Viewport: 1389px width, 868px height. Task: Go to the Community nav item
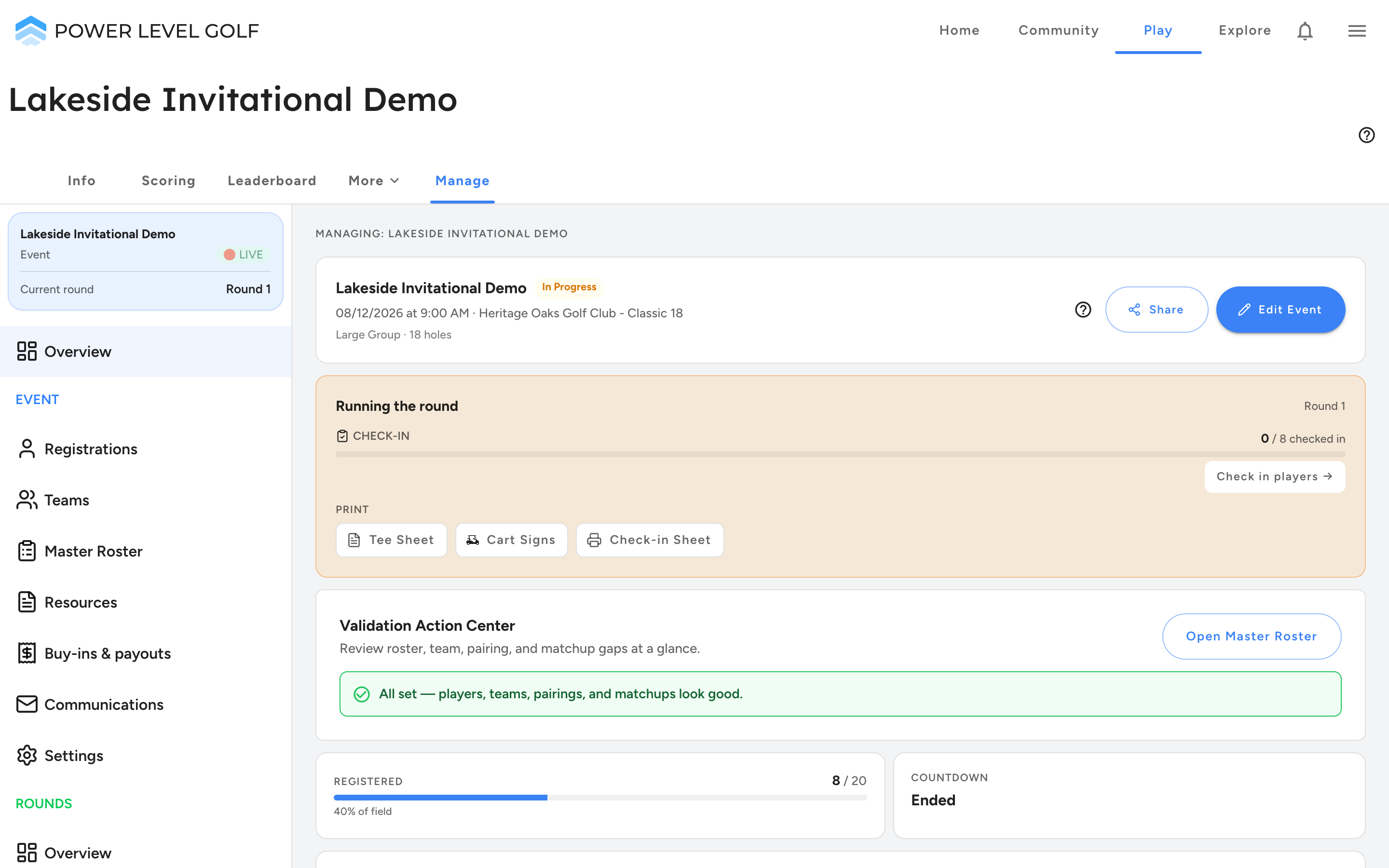[1059, 30]
